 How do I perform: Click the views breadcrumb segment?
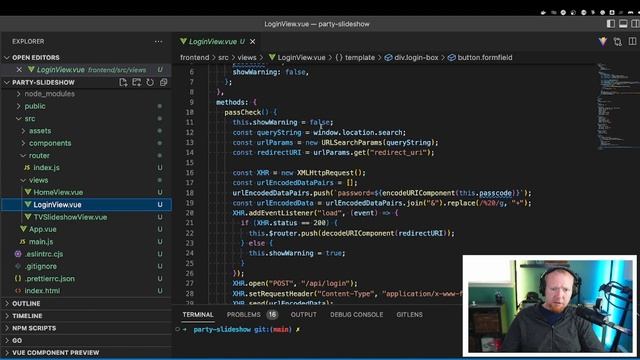click(247, 58)
